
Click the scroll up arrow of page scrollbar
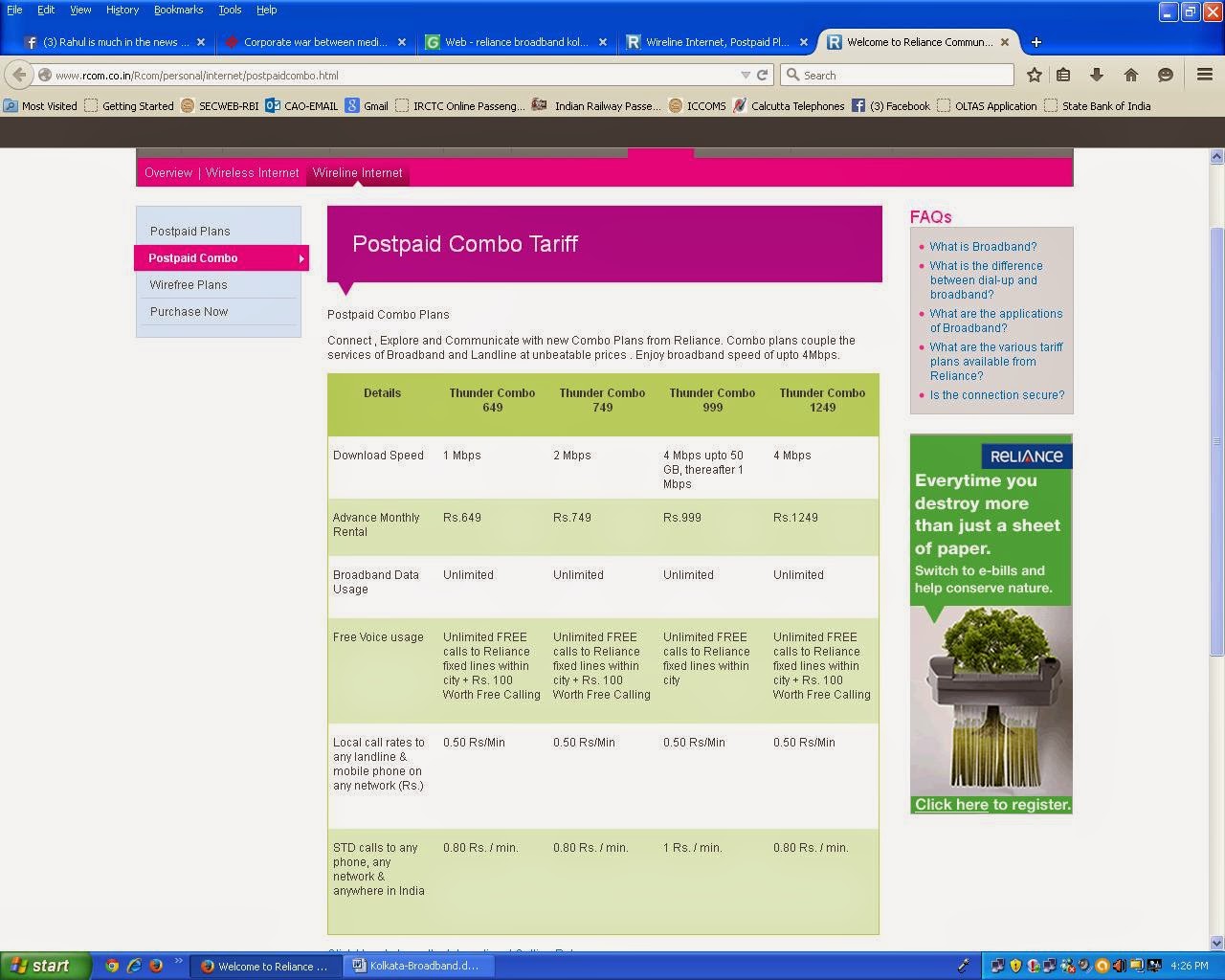[1217, 156]
